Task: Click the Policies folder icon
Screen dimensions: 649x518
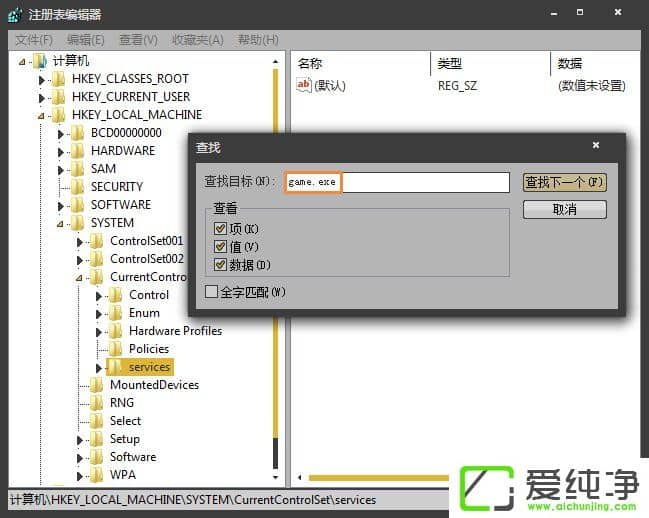Action: pyautogui.click(x=116, y=349)
